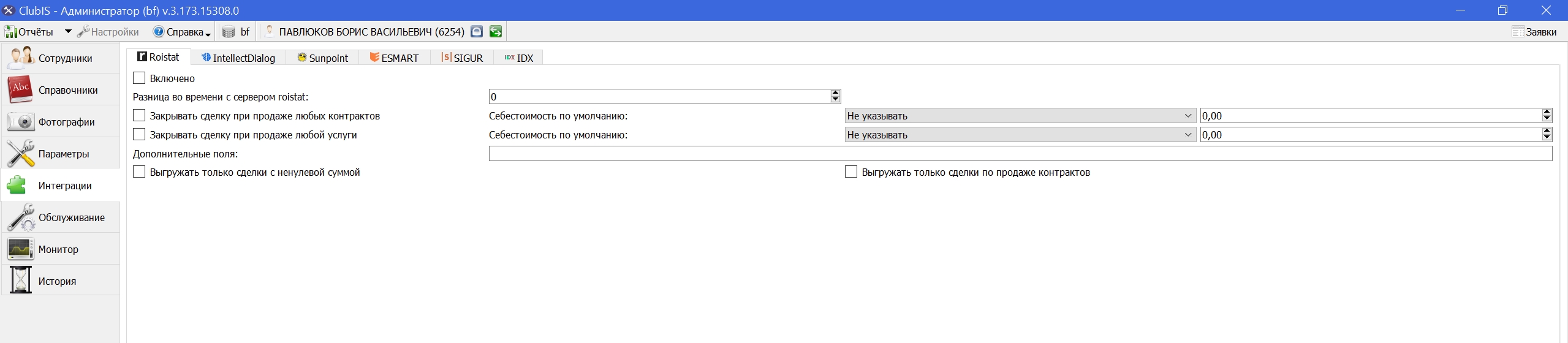Click the label Разница во времени с сервером roistat
Screen dimensions: 1568x343
[221, 97]
